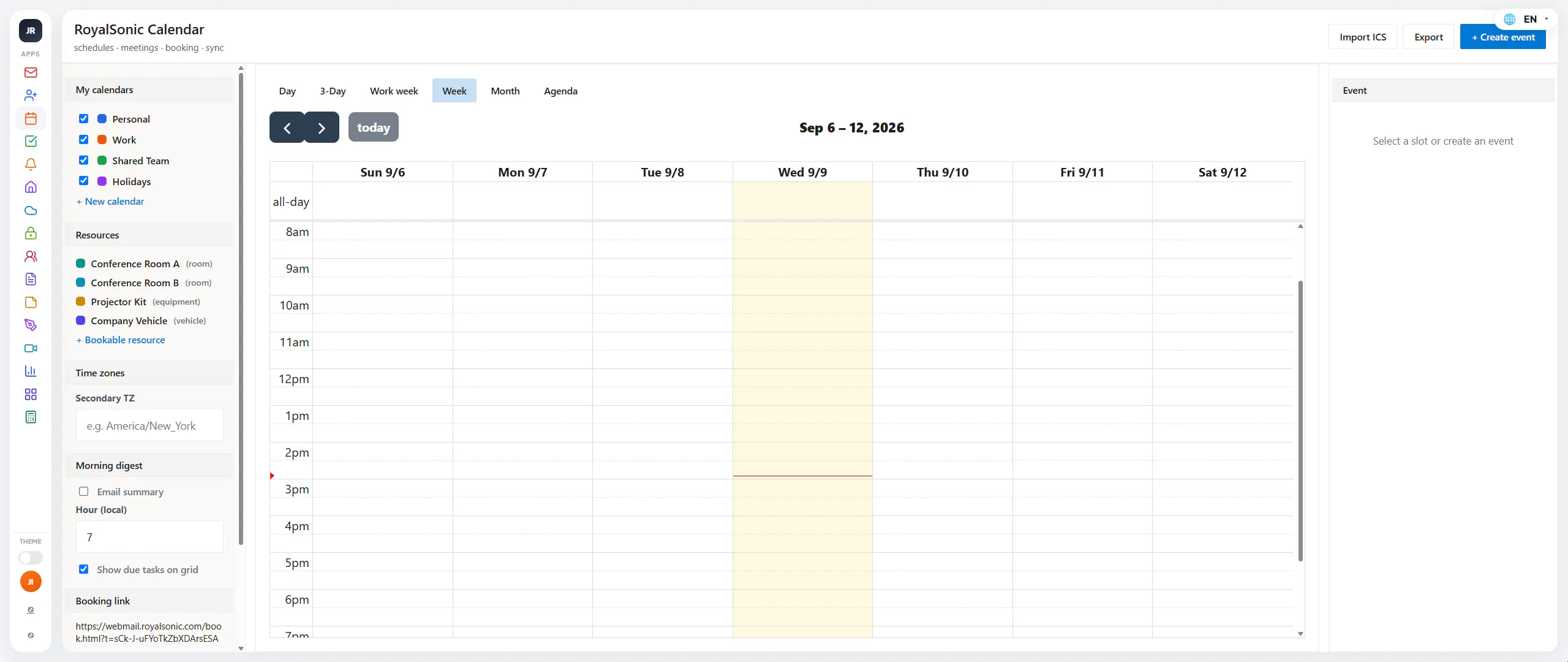Enable the Email summary checkbox
This screenshot has width=1568, height=662.
(x=84, y=492)
